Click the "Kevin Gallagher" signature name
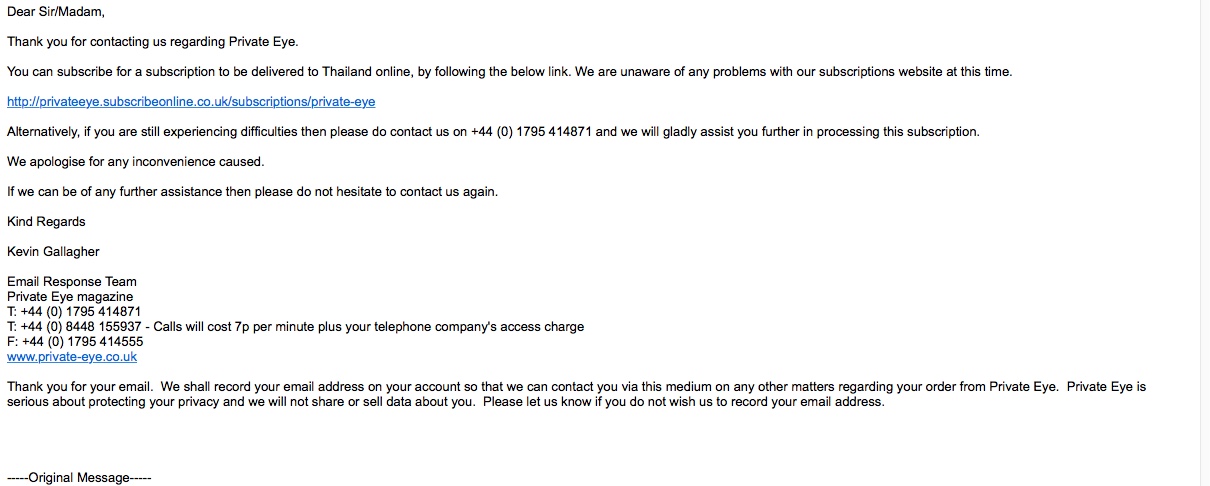Screen dimensions: 1210x486 coord(53,252)
